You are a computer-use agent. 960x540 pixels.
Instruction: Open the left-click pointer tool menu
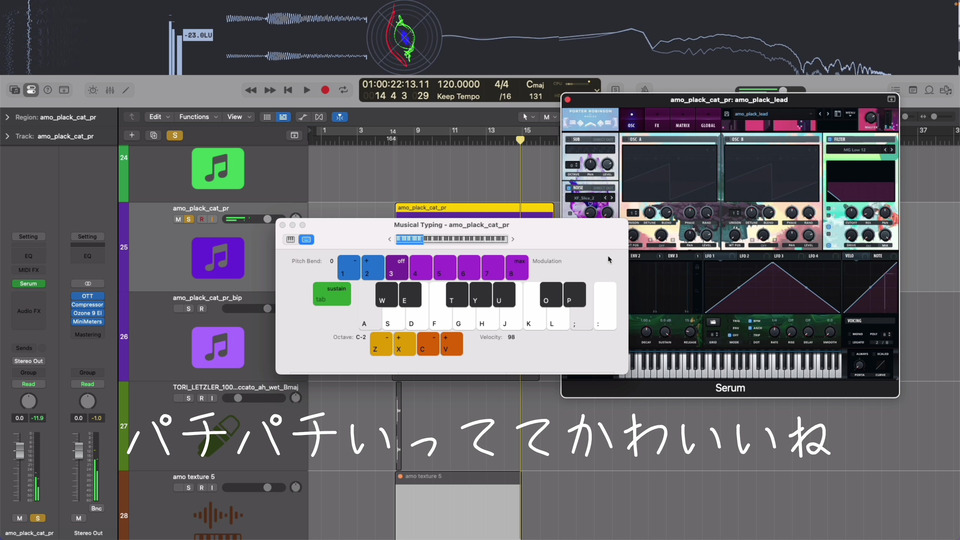(x=526, y=117)
